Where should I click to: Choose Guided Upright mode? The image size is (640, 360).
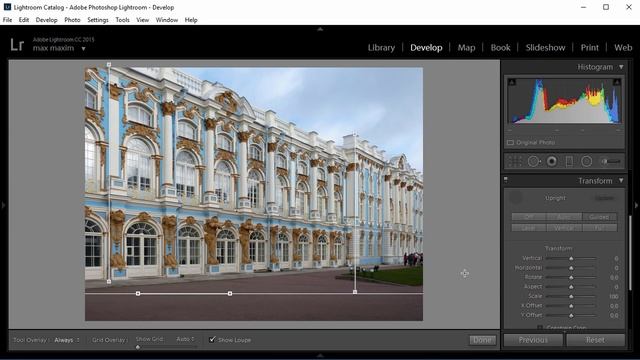[599, 217]
